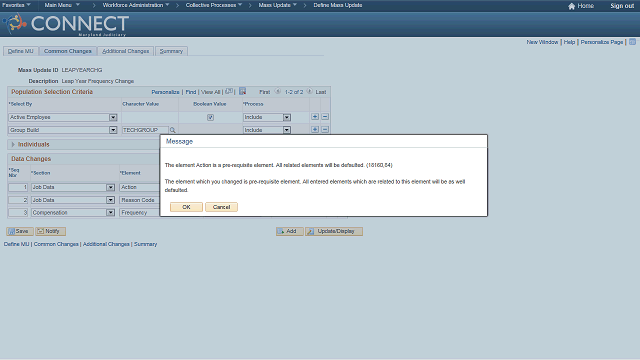This screenshot has width=640, height=360.
Task: Open Section dropdown for sequence 2 Job Data
Action: [73, 200]
